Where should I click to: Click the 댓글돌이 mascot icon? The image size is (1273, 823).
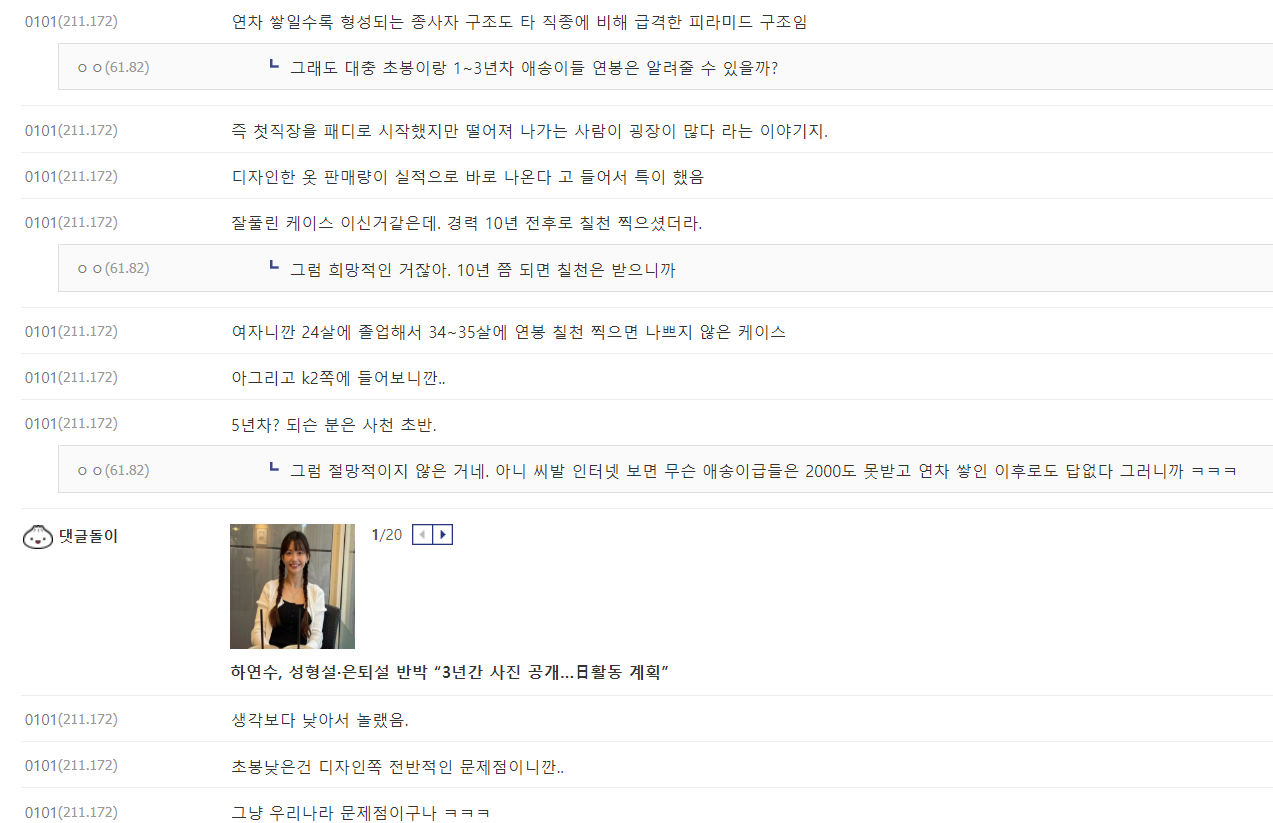click(x=38, y=537)
